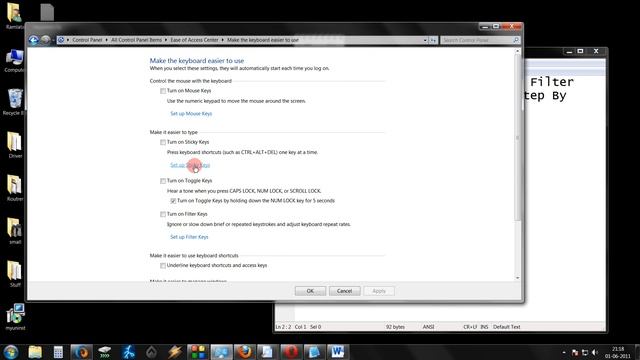Viewport: 640px width, 360px height.
Task: Show hidden system tray icons
Action: point(564,352)
